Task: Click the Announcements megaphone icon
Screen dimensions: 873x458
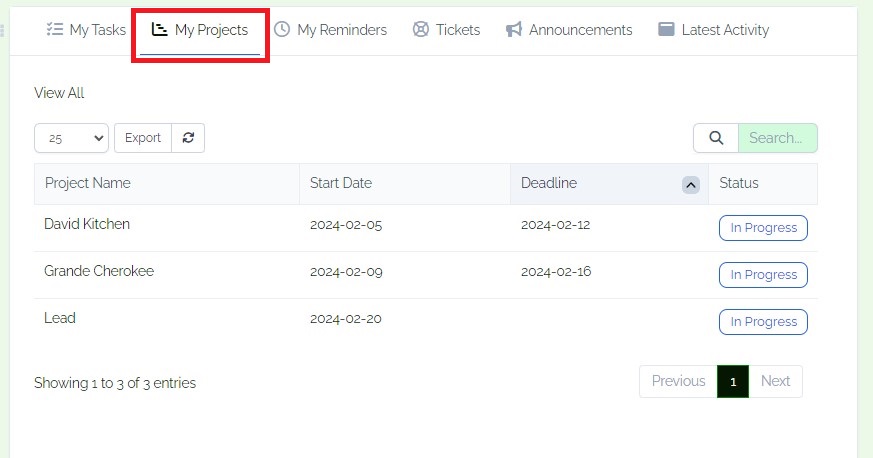Action: (513, 29)
